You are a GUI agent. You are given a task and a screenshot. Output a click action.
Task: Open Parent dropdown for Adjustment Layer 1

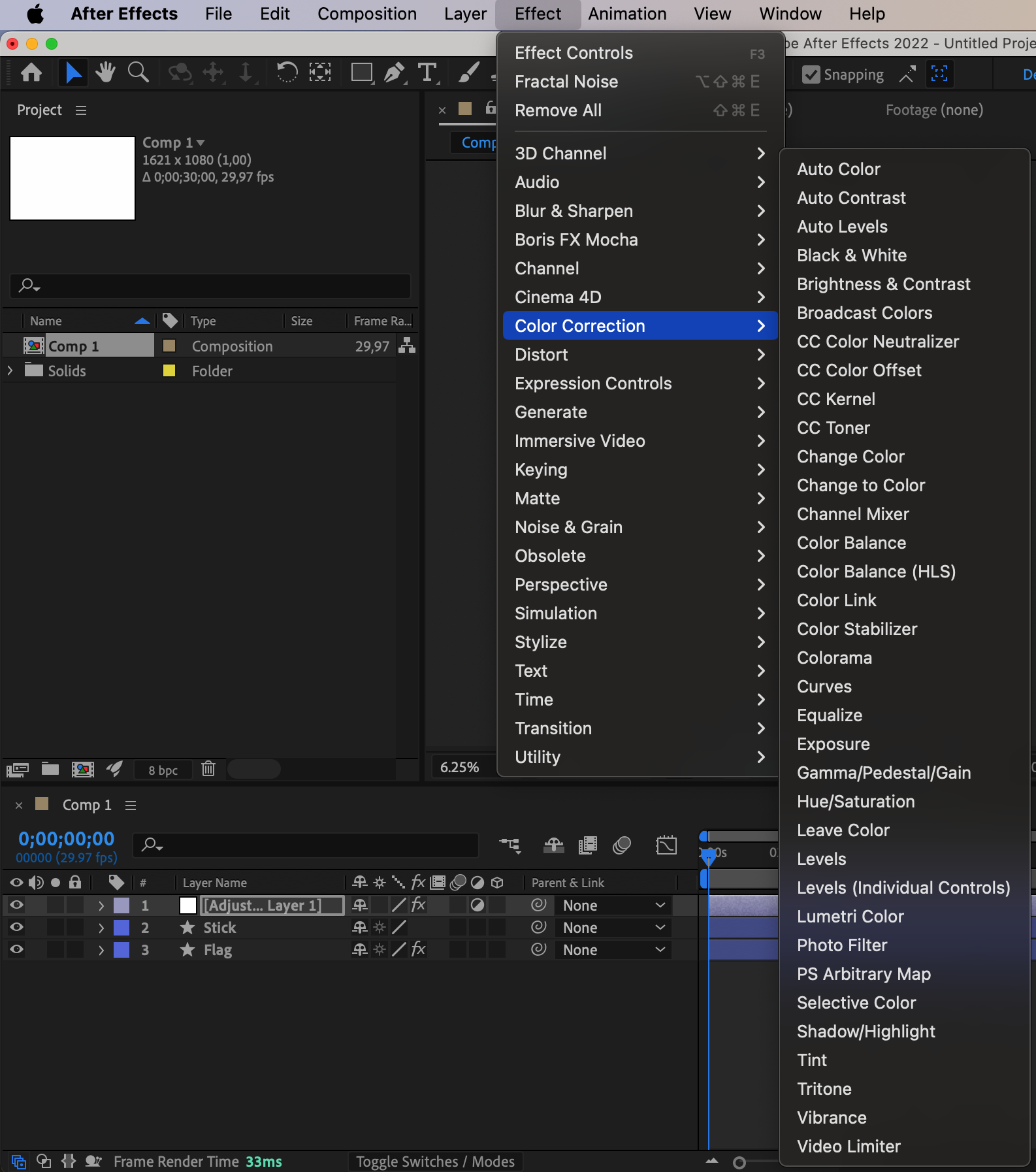(x=613, y=905)
